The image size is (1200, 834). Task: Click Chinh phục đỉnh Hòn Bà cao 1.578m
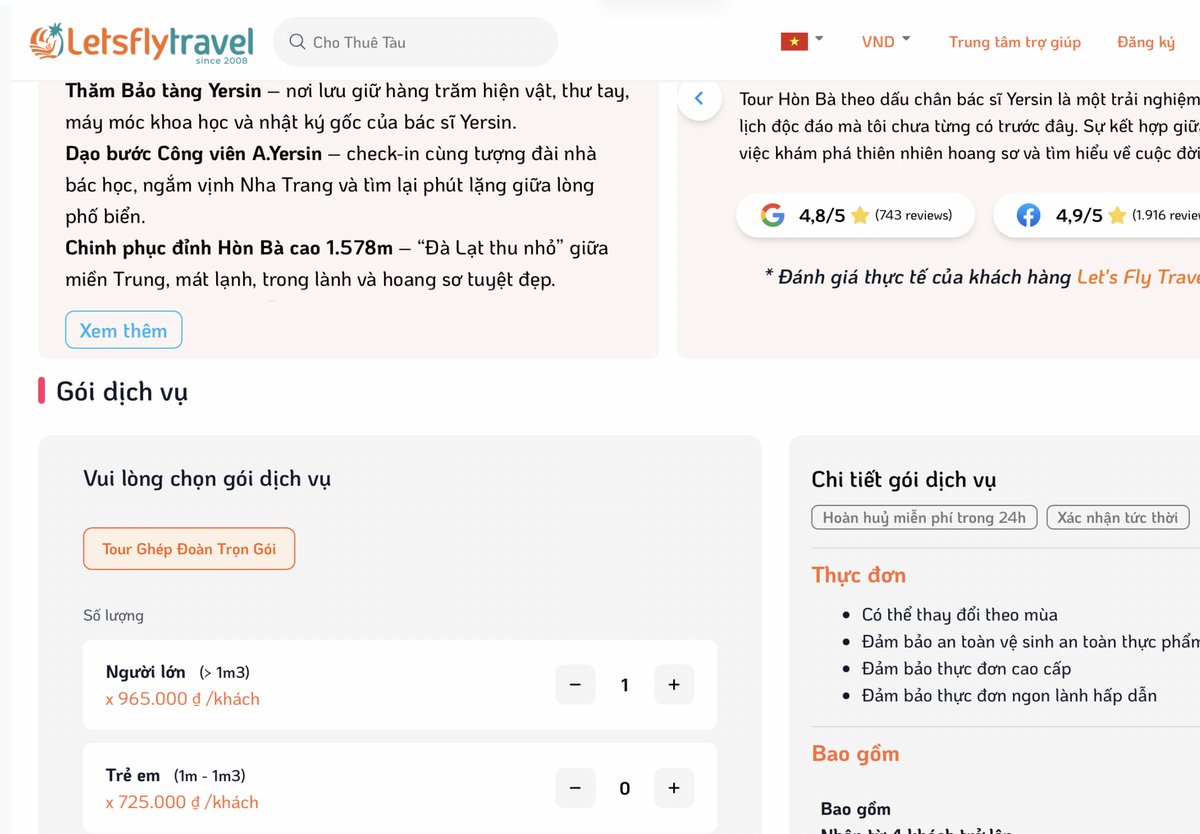pos(229,248)
